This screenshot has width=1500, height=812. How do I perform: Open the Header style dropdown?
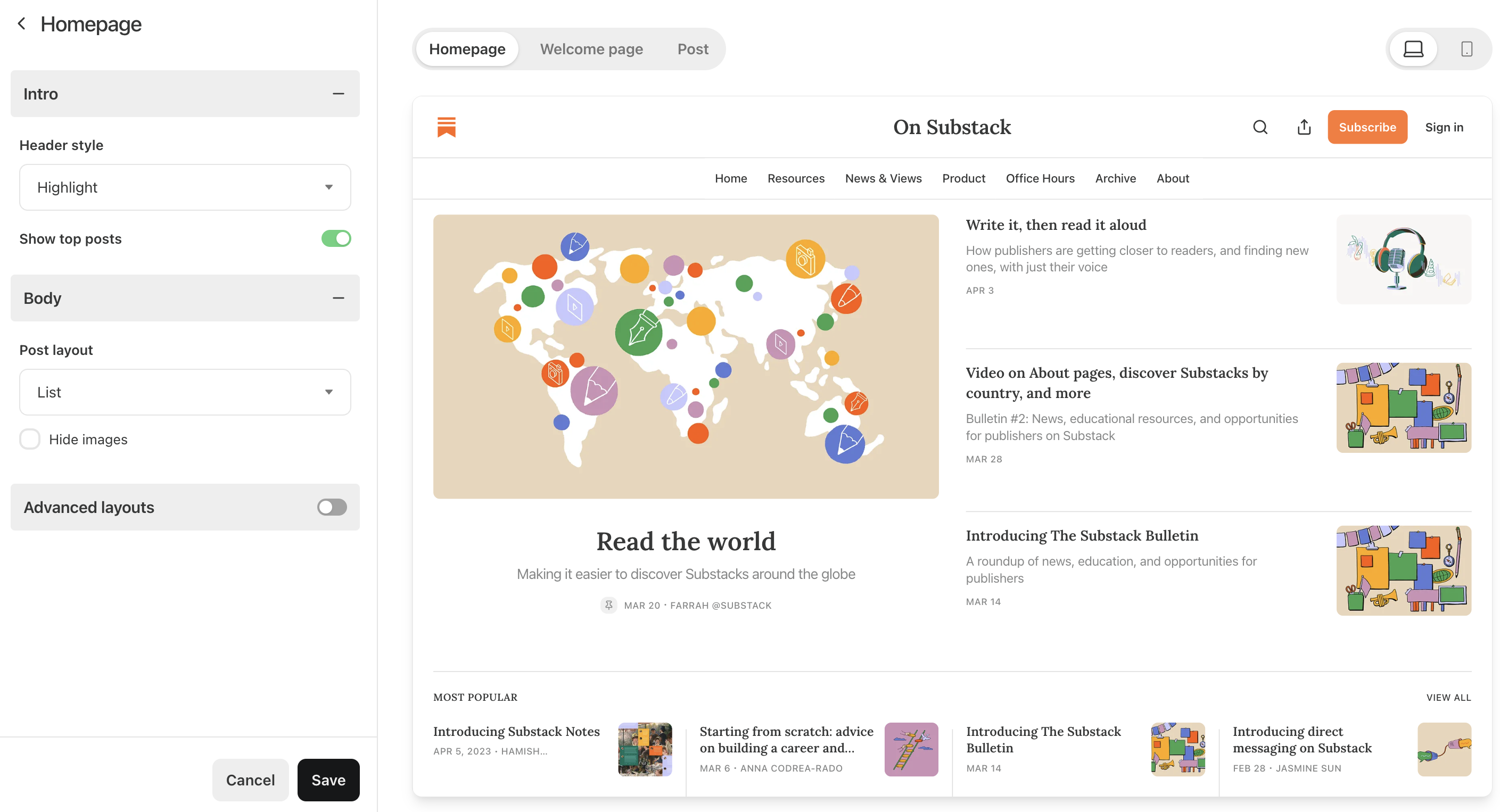[x=185, y=187]
